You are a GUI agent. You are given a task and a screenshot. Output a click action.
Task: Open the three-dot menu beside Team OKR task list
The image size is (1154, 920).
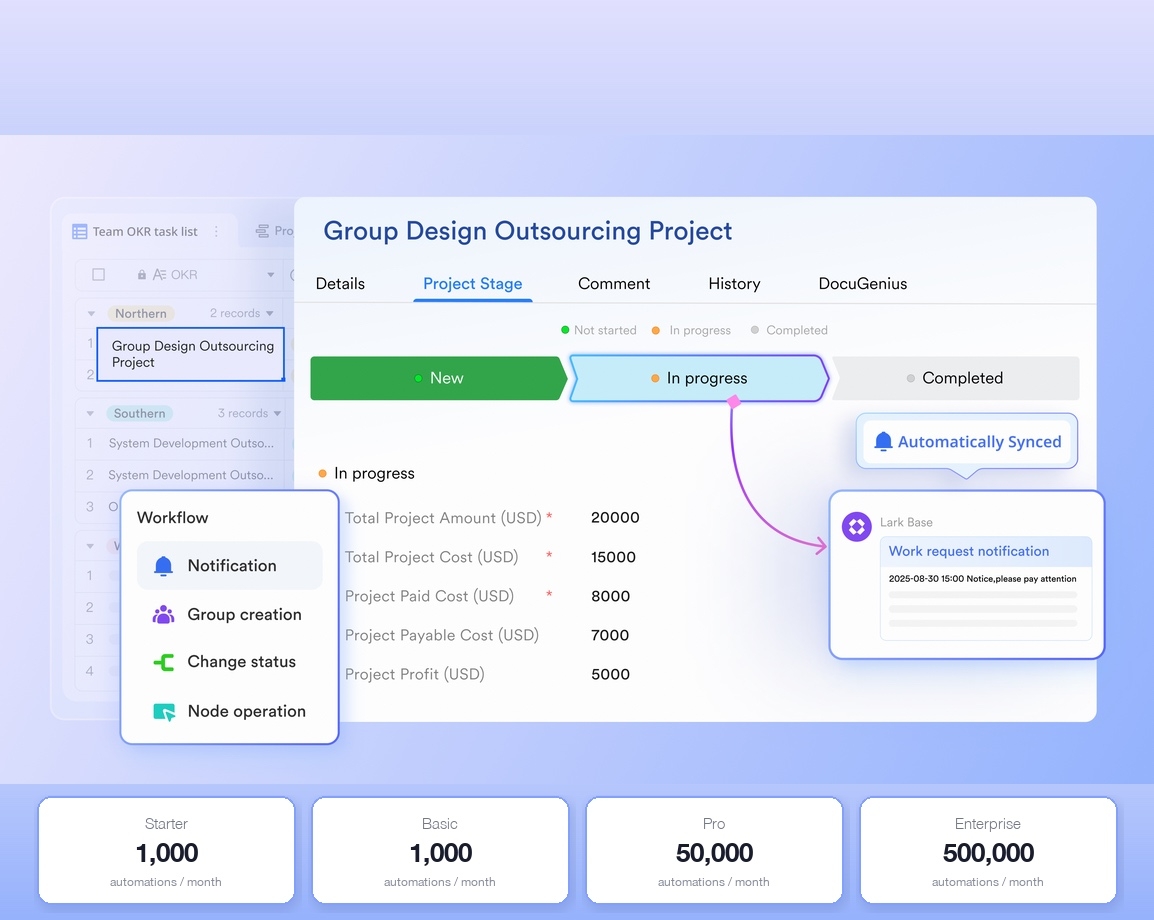click(x=216, y=231)
